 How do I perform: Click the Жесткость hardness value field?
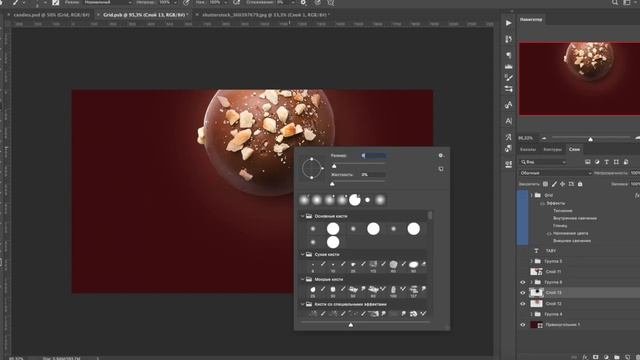pyautogui.click(x=373, y=175)
